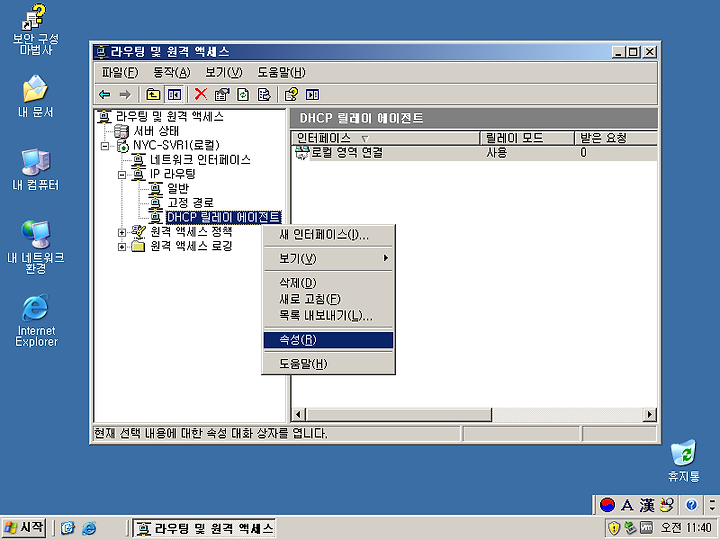
Task: Open the Properties toolbar icon
Action: click(x=222, y=95)
